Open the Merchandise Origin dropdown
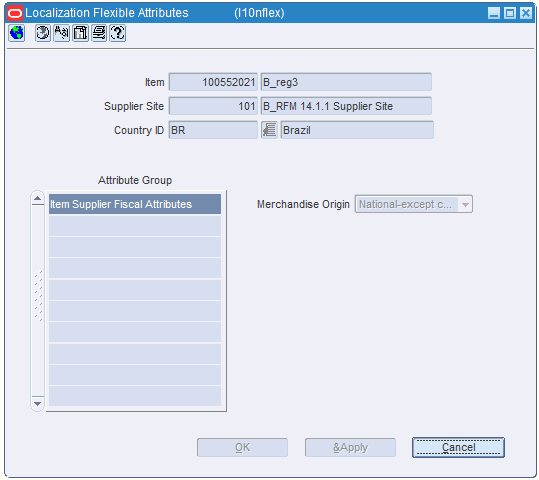 [414, 204]
